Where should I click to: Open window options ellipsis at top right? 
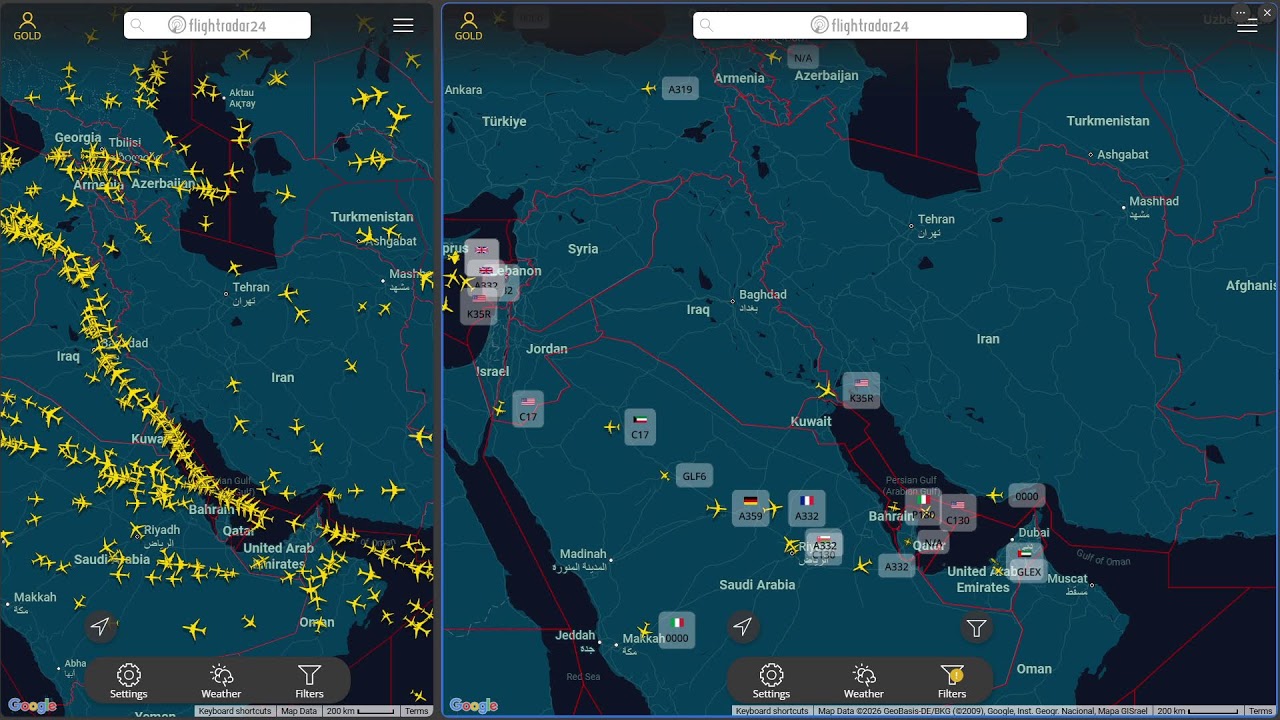point(1241,12)
